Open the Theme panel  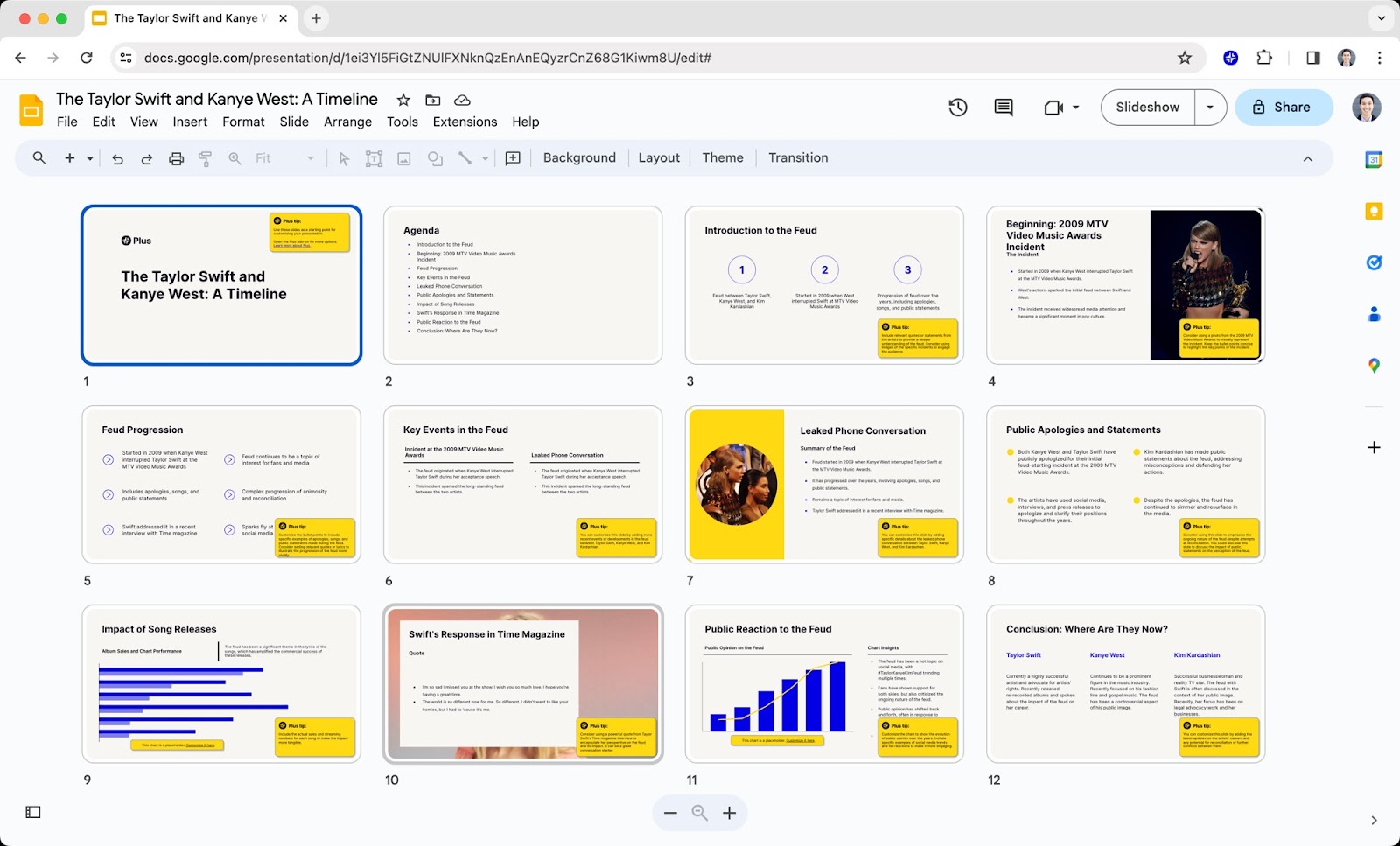(723, 158)
